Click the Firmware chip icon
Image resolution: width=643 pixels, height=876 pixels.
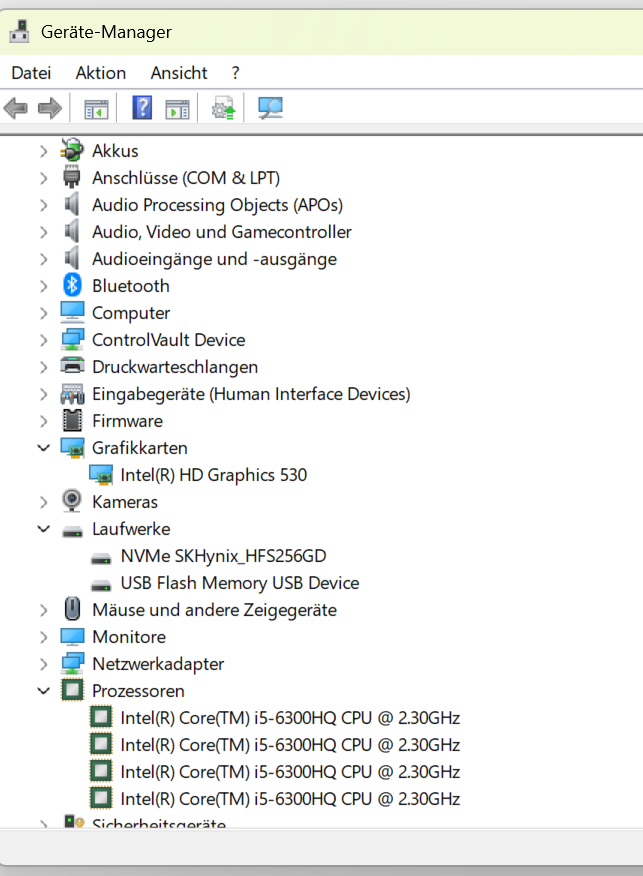72,421
